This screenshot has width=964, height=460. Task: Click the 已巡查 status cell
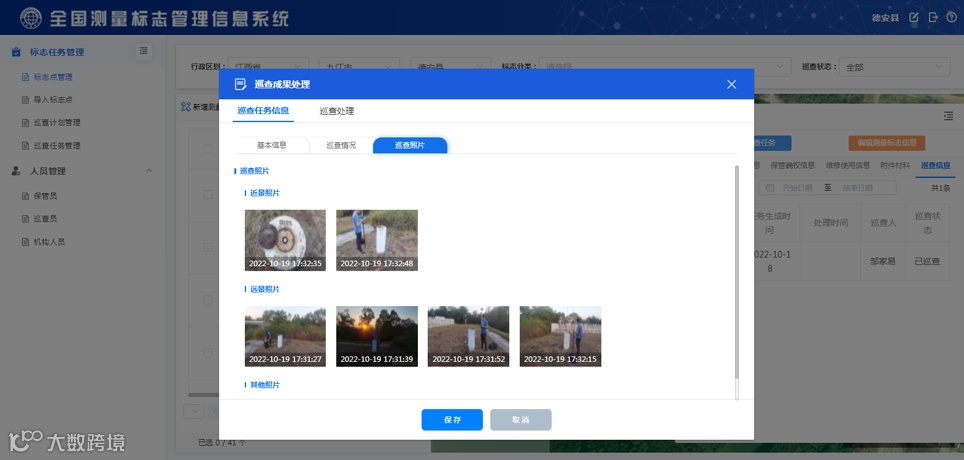tap(927, 261)
